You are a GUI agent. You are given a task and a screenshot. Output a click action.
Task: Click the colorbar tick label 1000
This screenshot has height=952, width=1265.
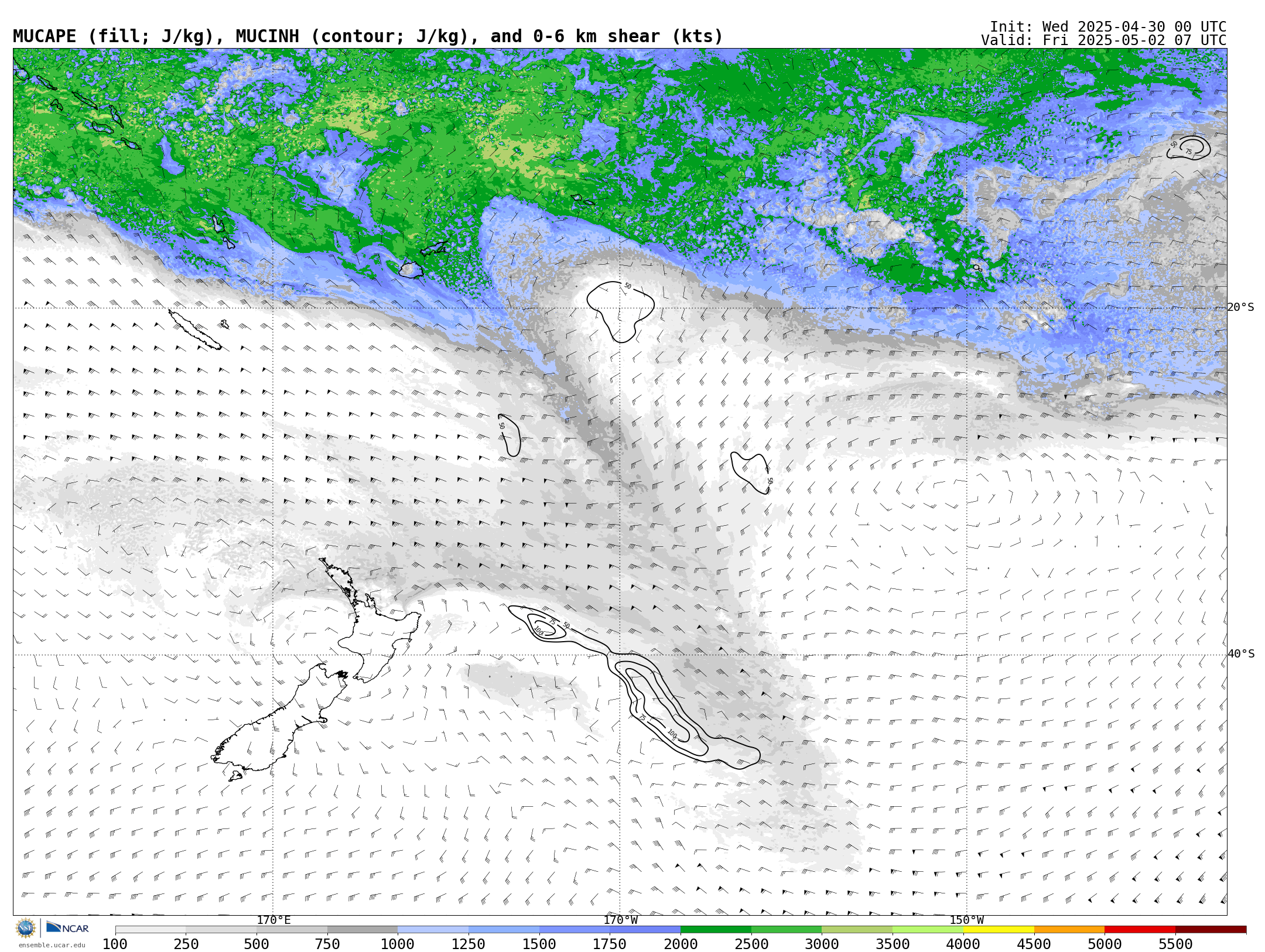pyautogui.click(x=398, y=944)
